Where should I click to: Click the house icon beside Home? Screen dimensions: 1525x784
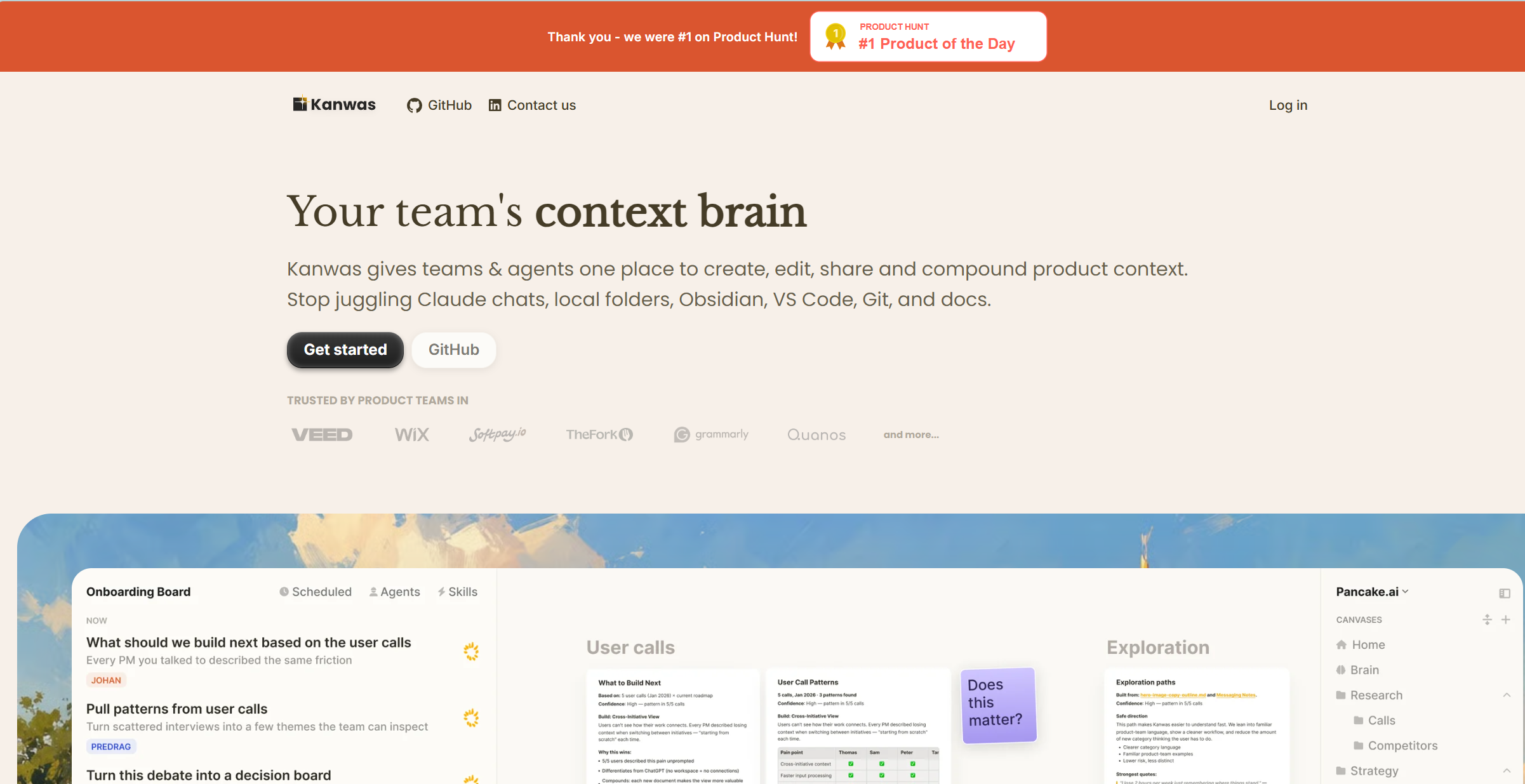pyautogui.click(x=1342, y=645)
